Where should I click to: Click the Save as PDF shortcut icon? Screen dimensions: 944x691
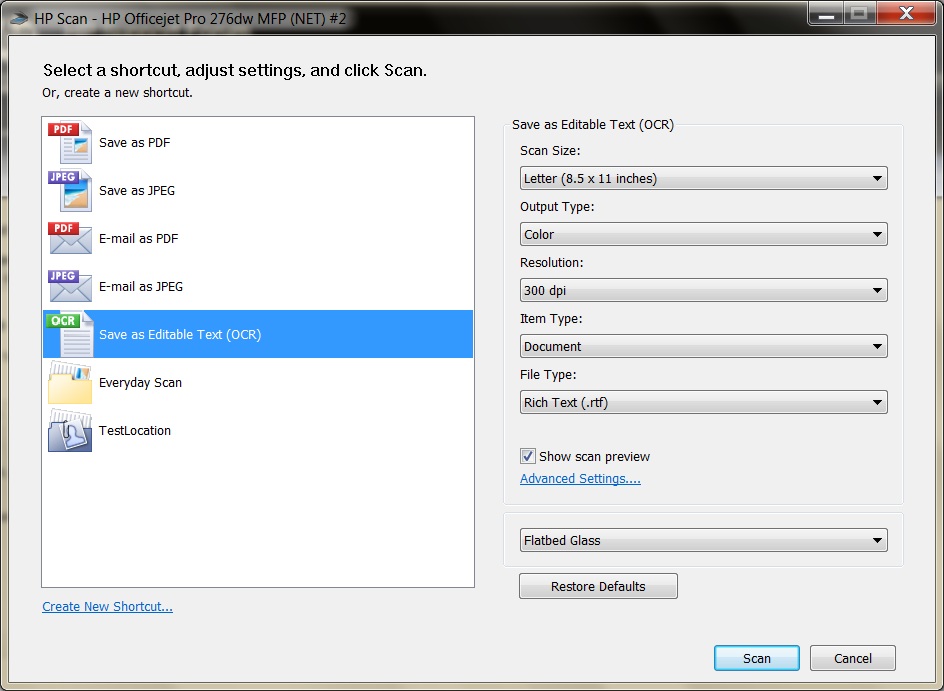[68, 143]
